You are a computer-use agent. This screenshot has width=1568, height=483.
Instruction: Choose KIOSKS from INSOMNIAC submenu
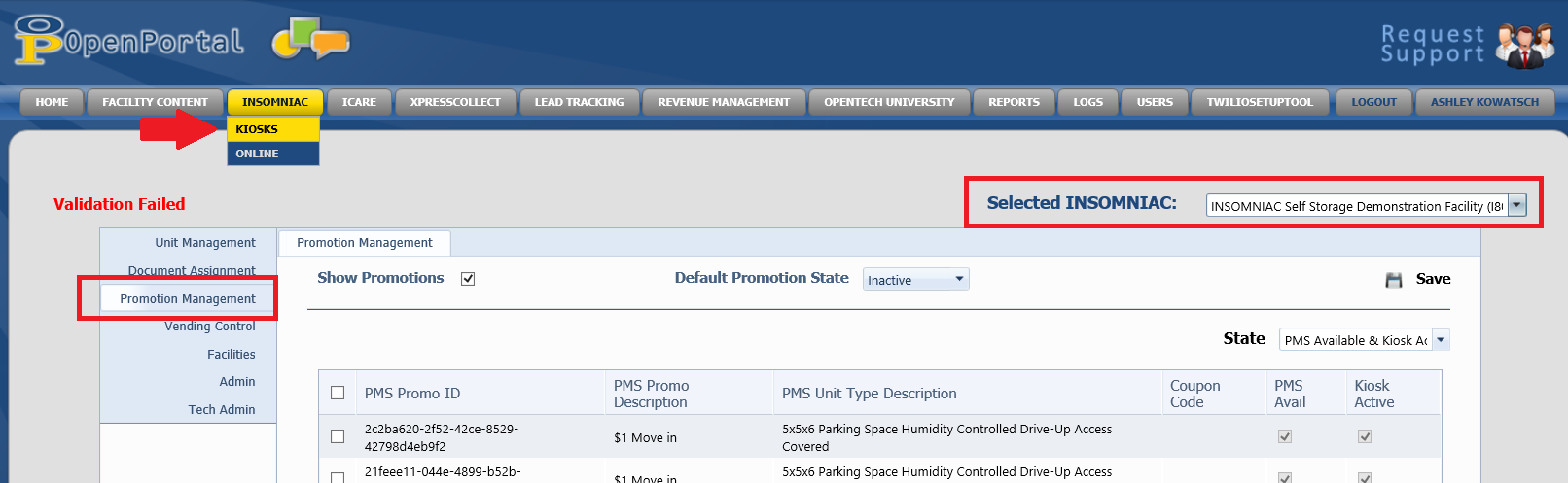(x=273, y=129)
